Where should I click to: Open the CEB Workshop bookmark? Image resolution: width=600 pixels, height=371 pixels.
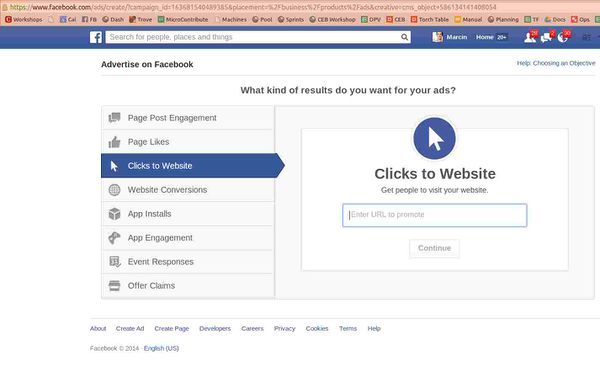point(332,19)
